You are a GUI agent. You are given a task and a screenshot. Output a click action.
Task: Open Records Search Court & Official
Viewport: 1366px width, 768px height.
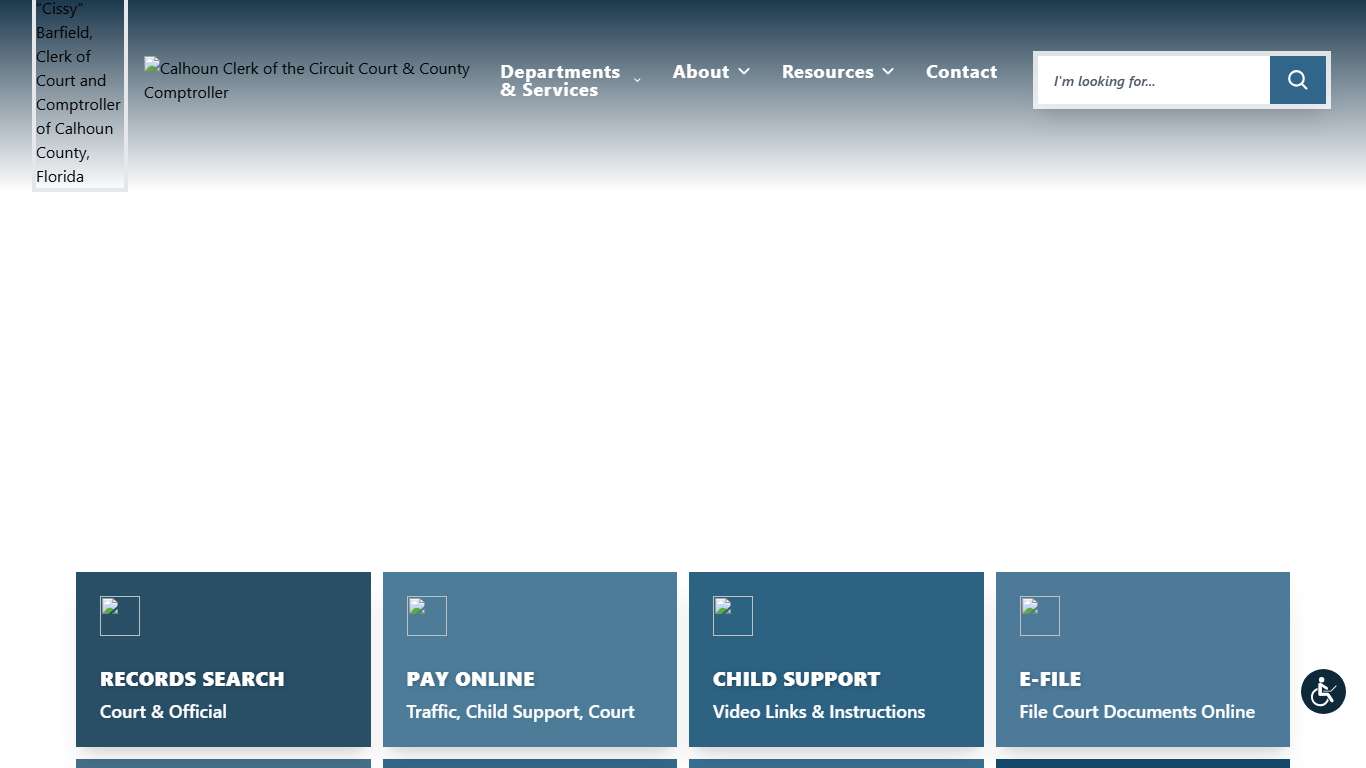(163, 712)
